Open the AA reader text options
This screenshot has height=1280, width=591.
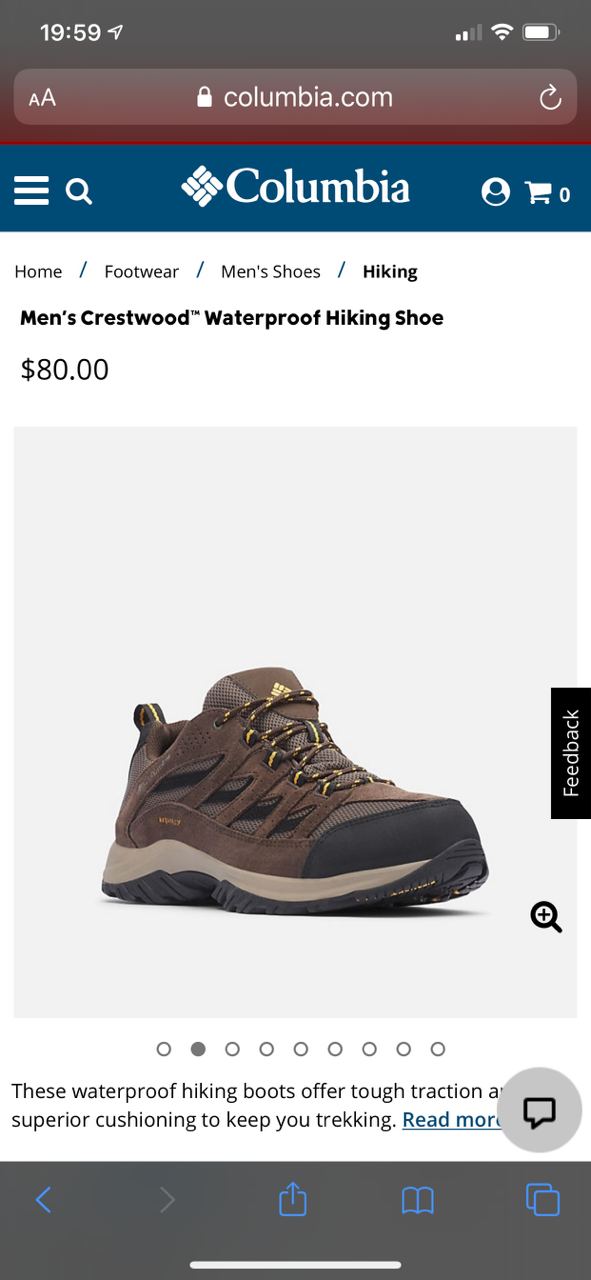click(x=42, y=97)
